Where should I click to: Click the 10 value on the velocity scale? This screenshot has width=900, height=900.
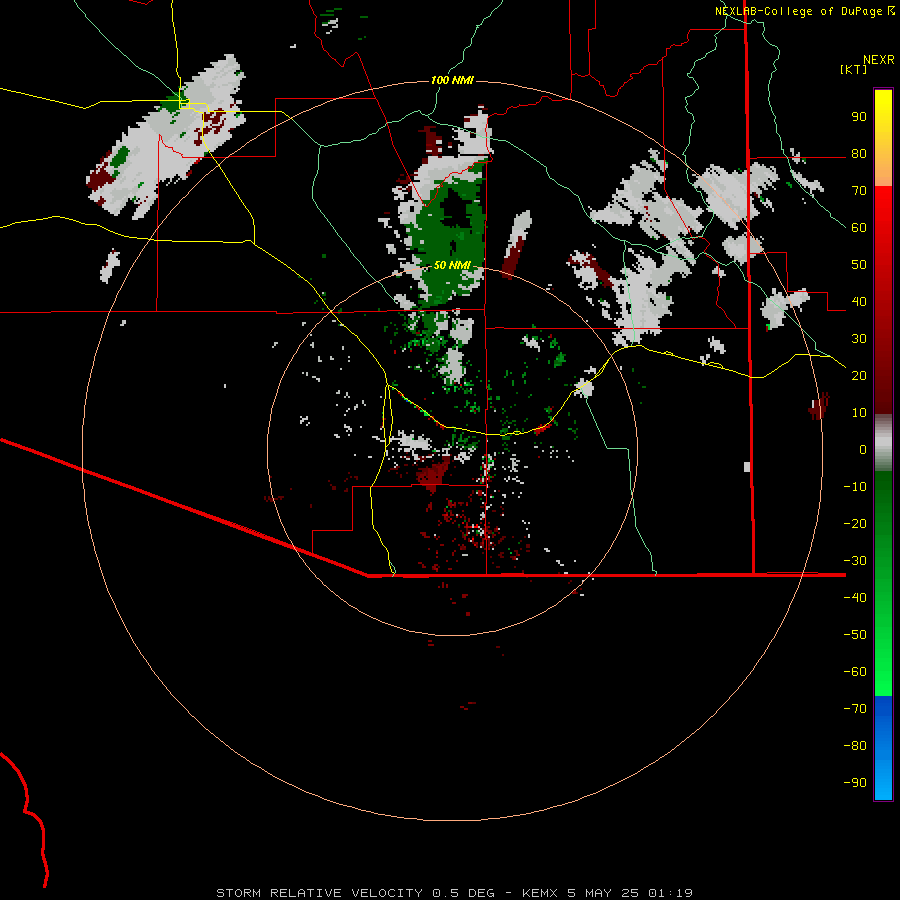[x=859, y=413]
